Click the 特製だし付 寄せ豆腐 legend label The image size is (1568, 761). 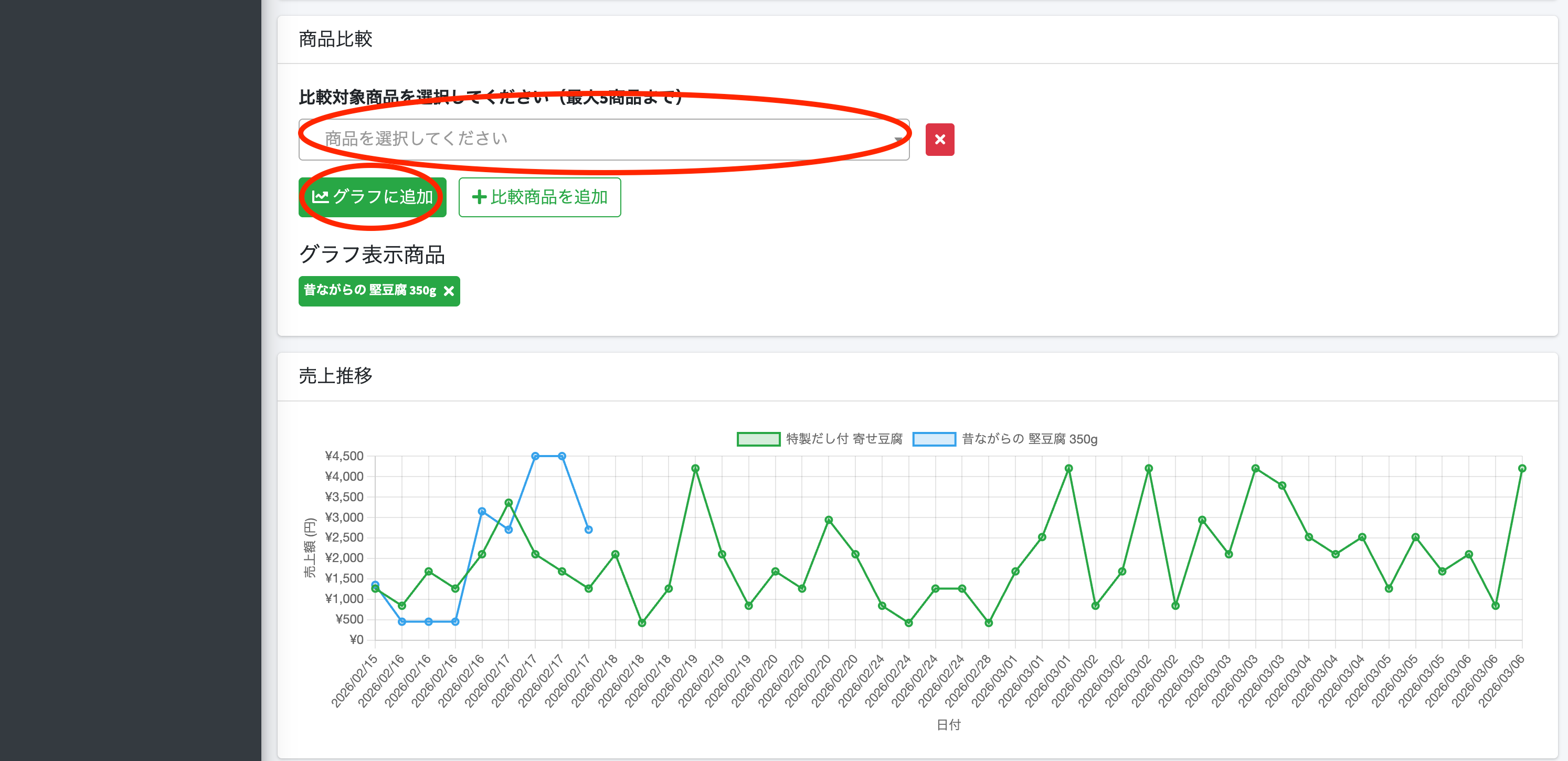[x=844, y=439]
